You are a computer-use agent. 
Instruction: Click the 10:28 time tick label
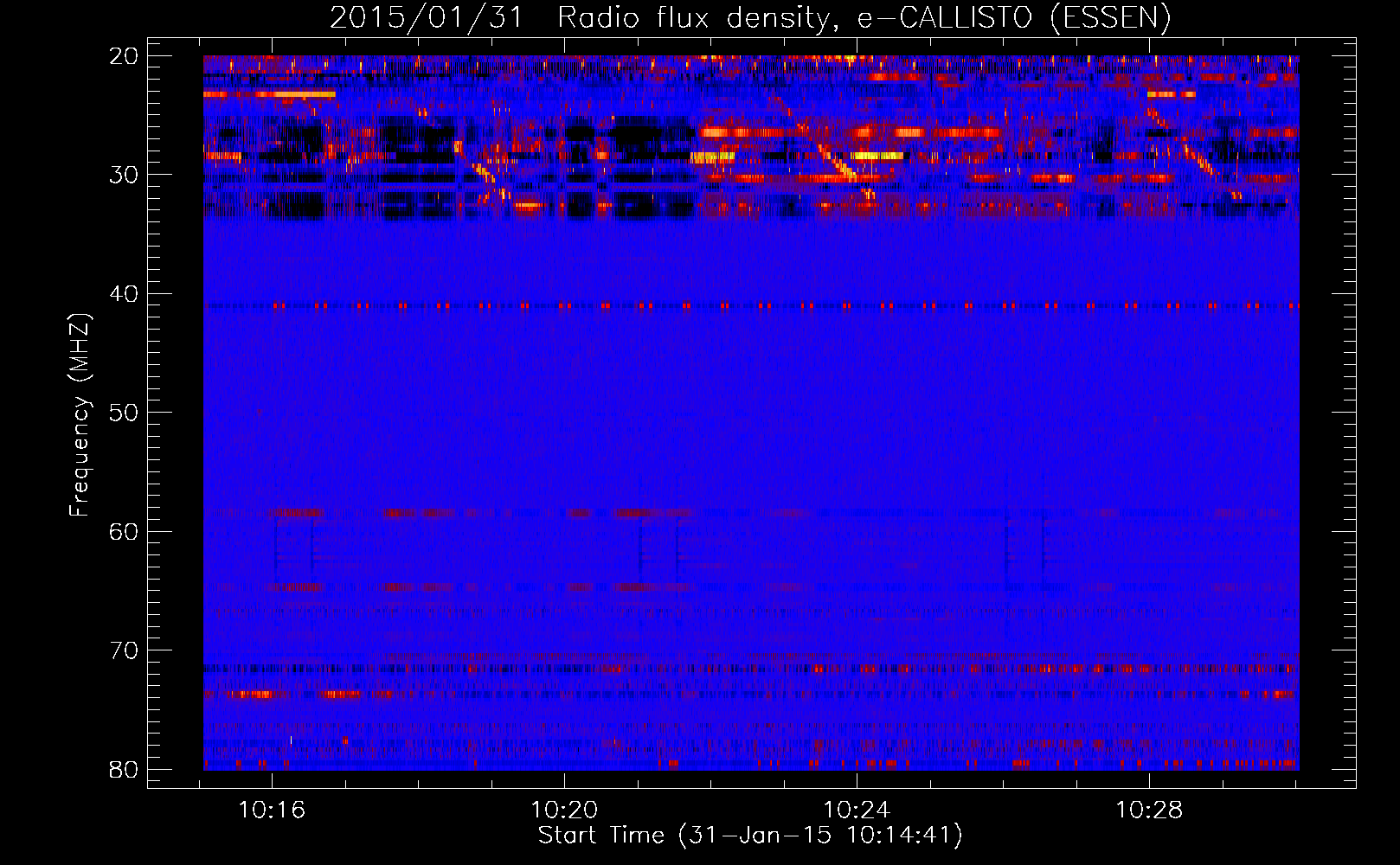pos(1150,811)
